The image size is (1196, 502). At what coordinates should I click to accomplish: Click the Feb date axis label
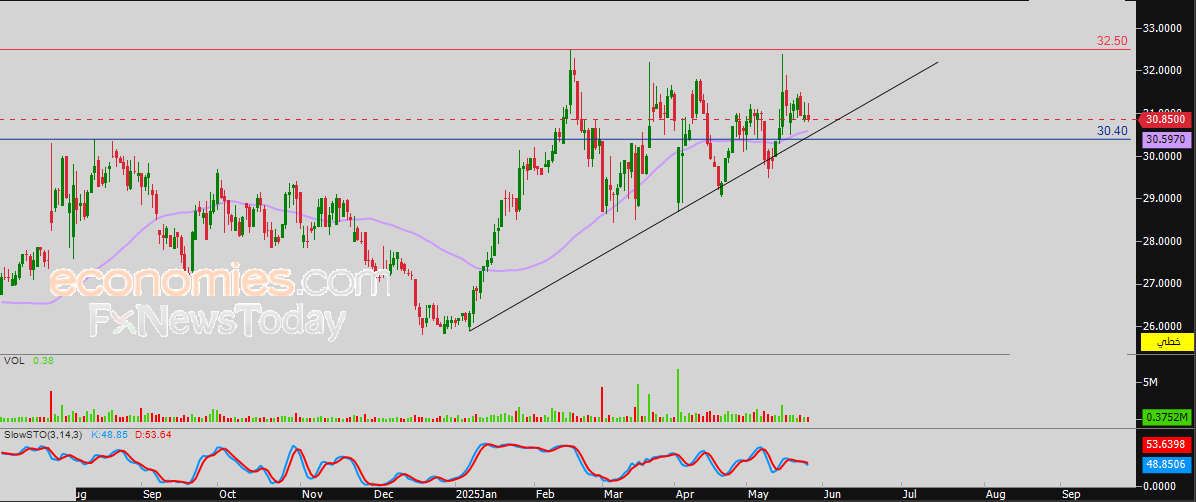tap(545, 494)
